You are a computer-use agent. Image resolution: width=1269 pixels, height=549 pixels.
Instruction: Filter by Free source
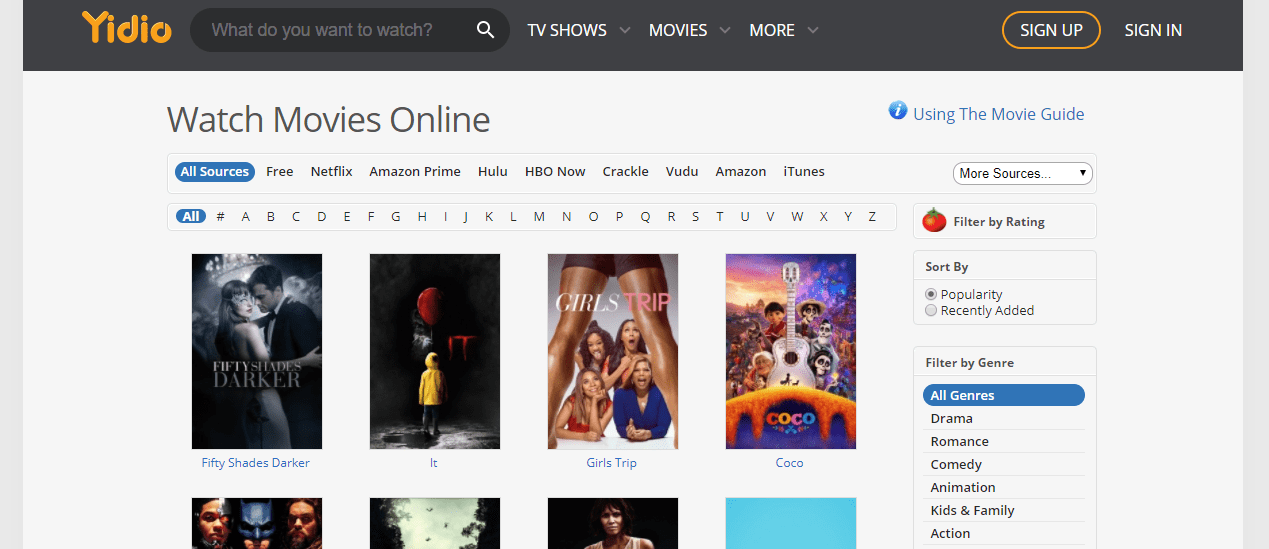[280, 172]
